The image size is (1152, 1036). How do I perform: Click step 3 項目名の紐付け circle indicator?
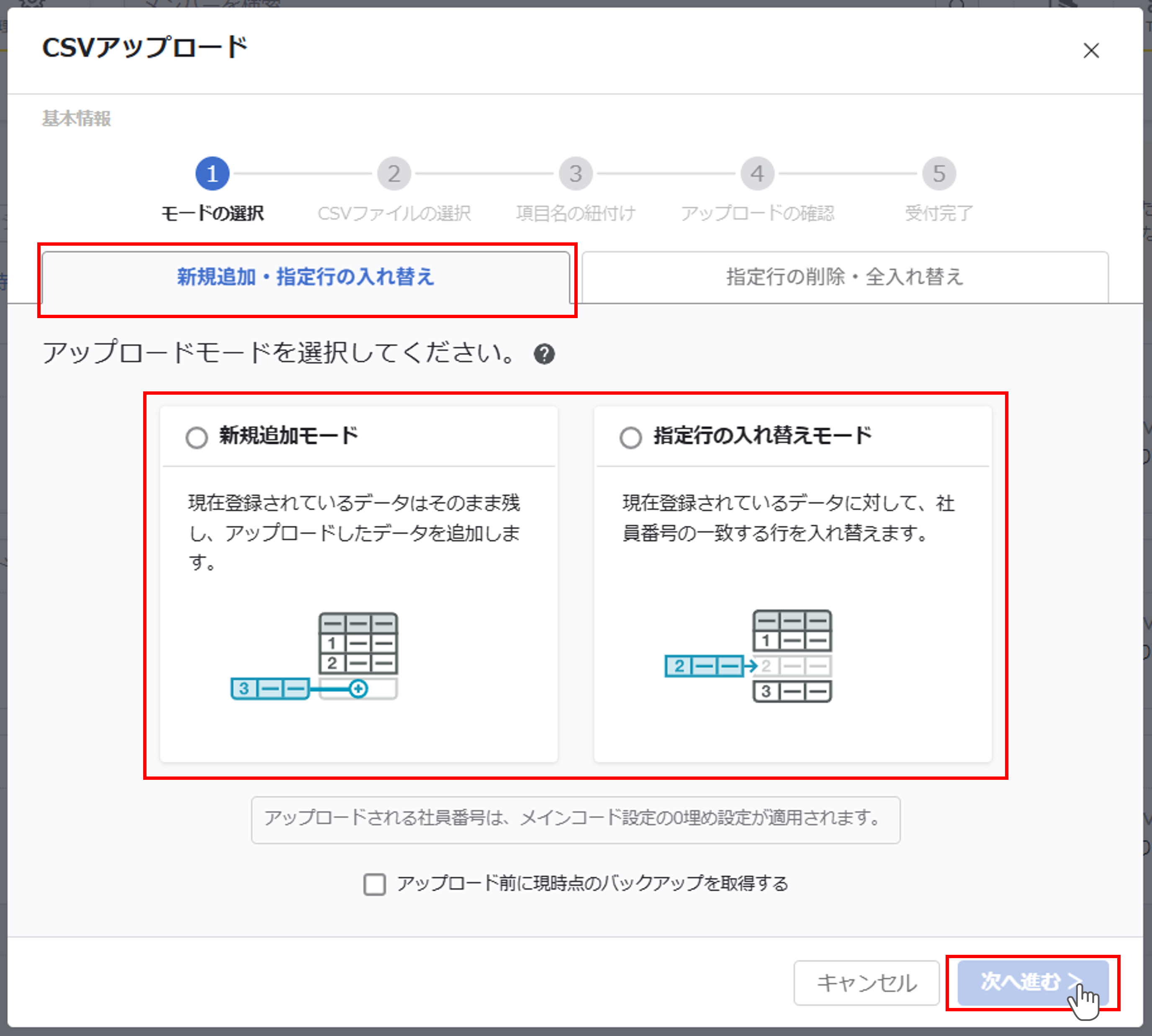point(576,174)
